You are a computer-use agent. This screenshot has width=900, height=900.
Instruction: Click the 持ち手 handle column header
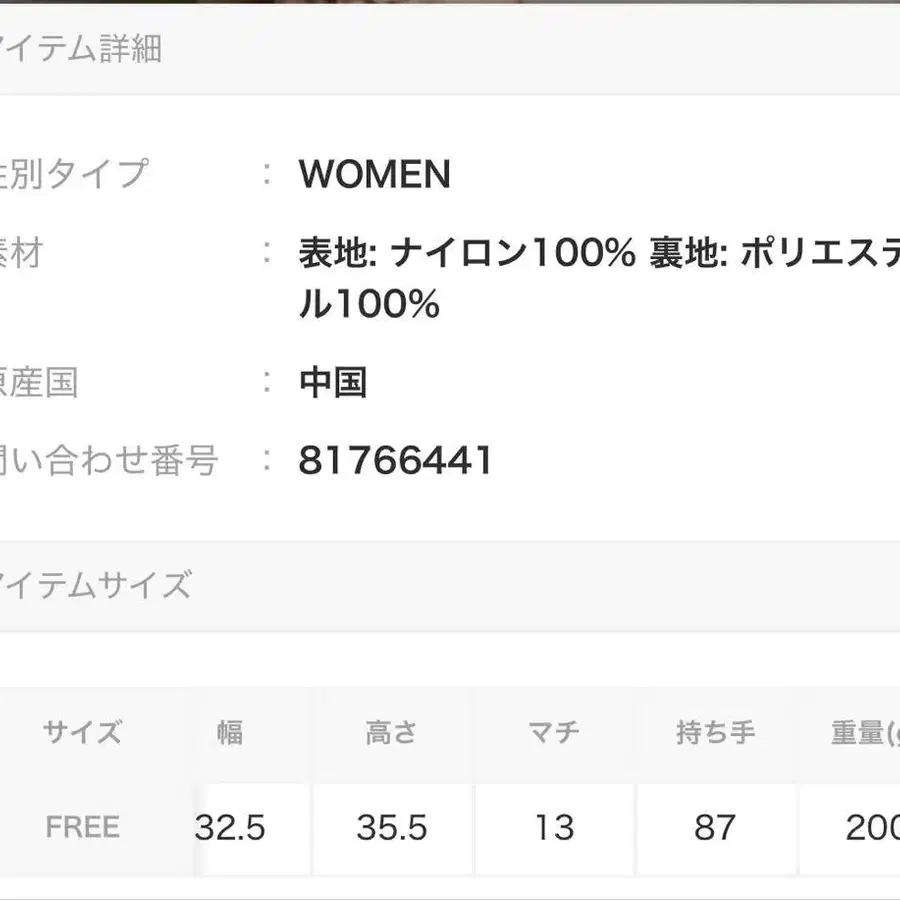[714, 733]
